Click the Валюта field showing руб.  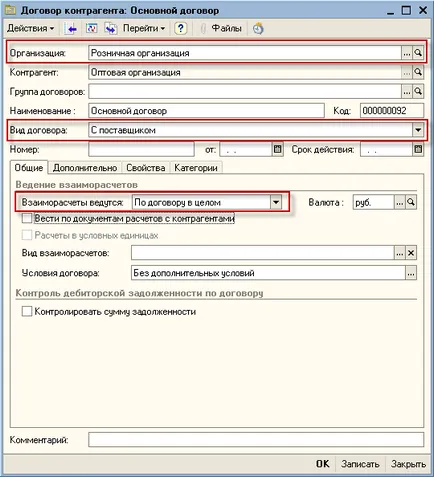coord(373,202)
